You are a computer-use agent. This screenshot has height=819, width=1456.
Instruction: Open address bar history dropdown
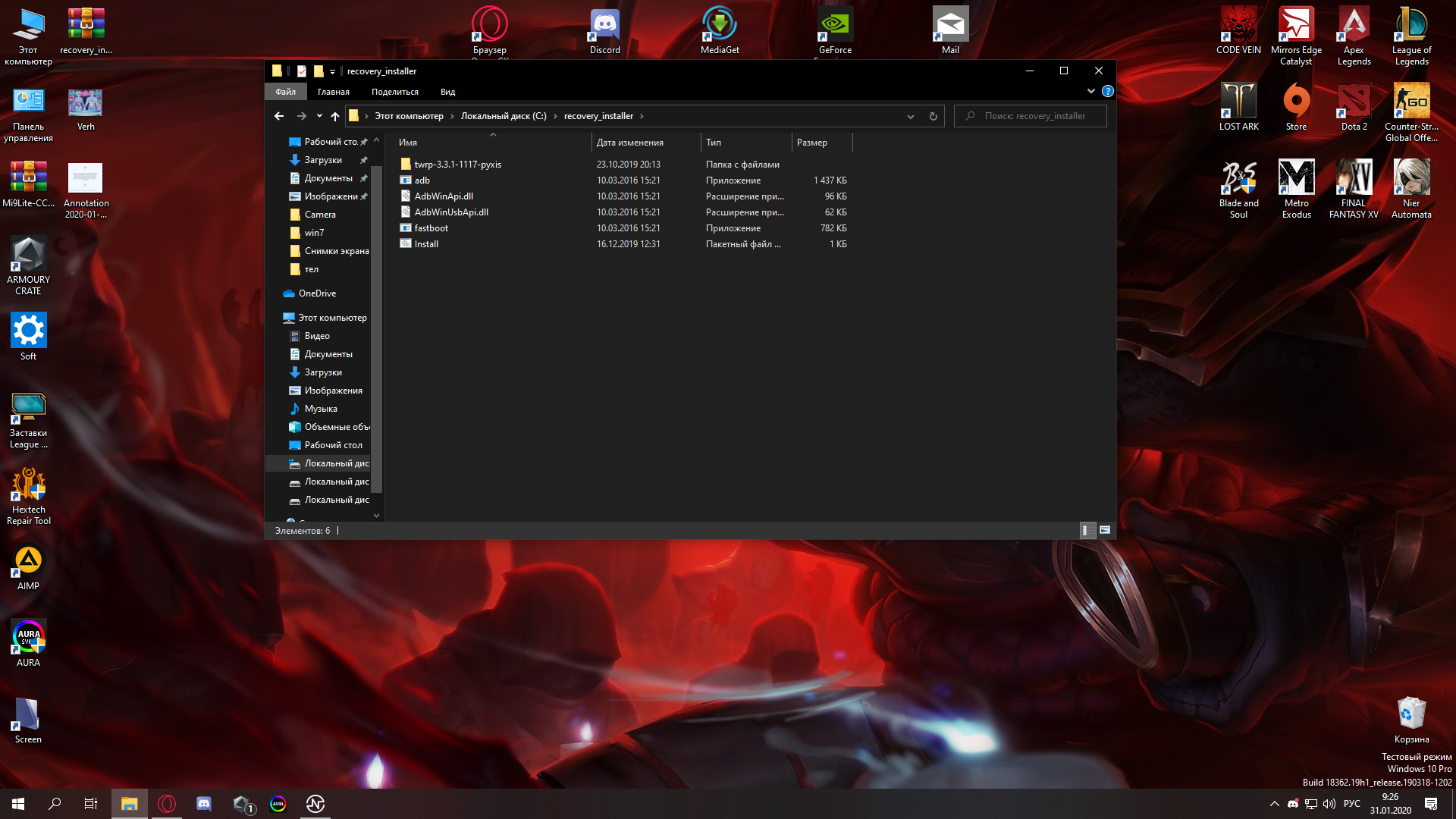pos(910,116)
